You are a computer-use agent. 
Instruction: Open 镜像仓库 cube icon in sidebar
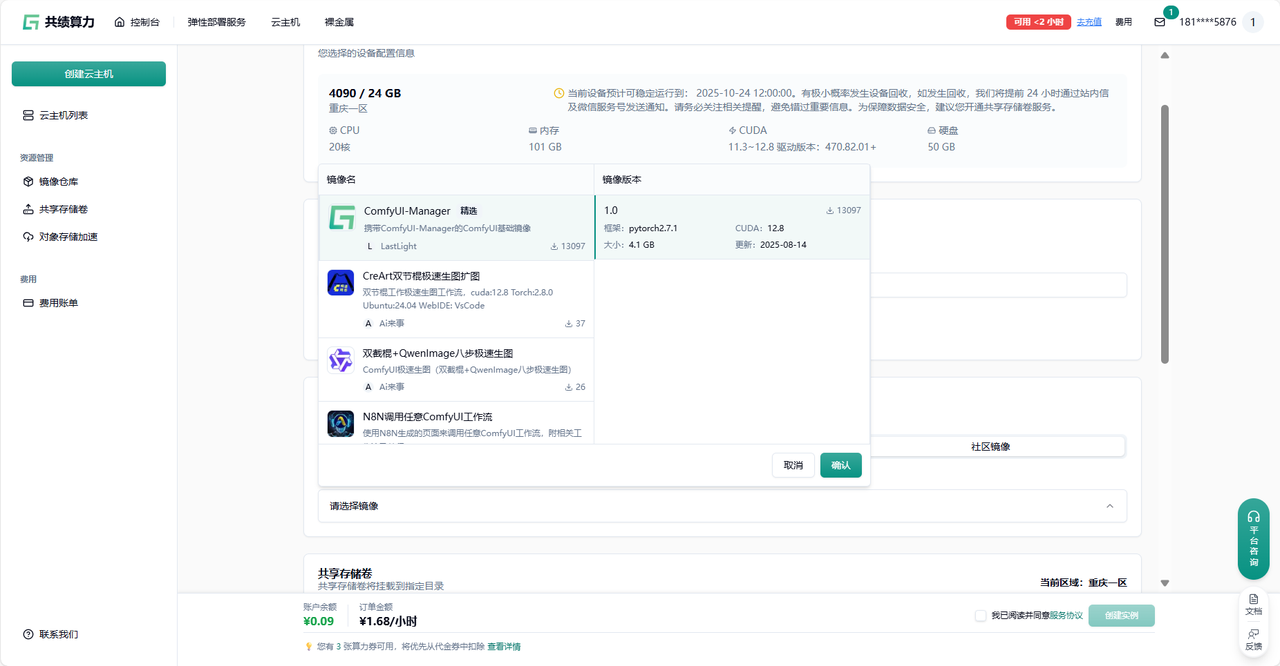coord(28,182)
